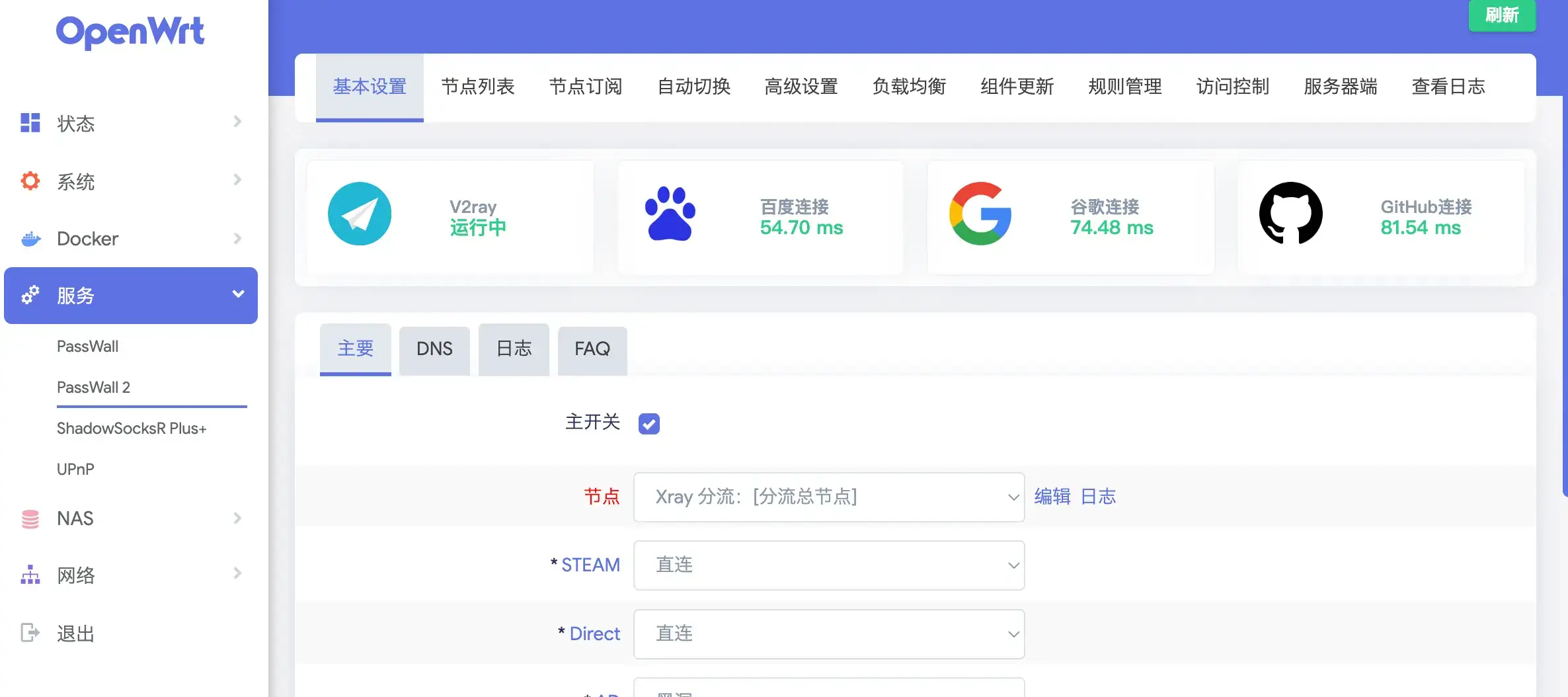The image size is (1568, 697).
Task: Expand the Docker menu chevron
Action: pyautogui.click(x=237, y=238)
